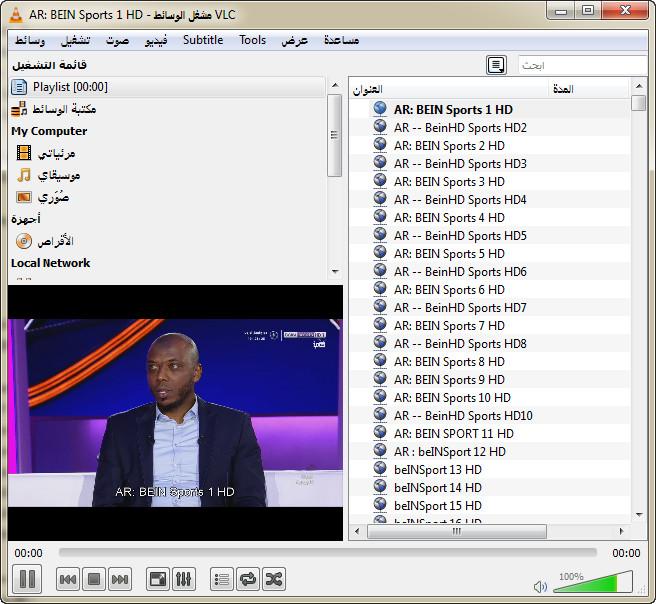Skip to the next media item

pos(120,579)
